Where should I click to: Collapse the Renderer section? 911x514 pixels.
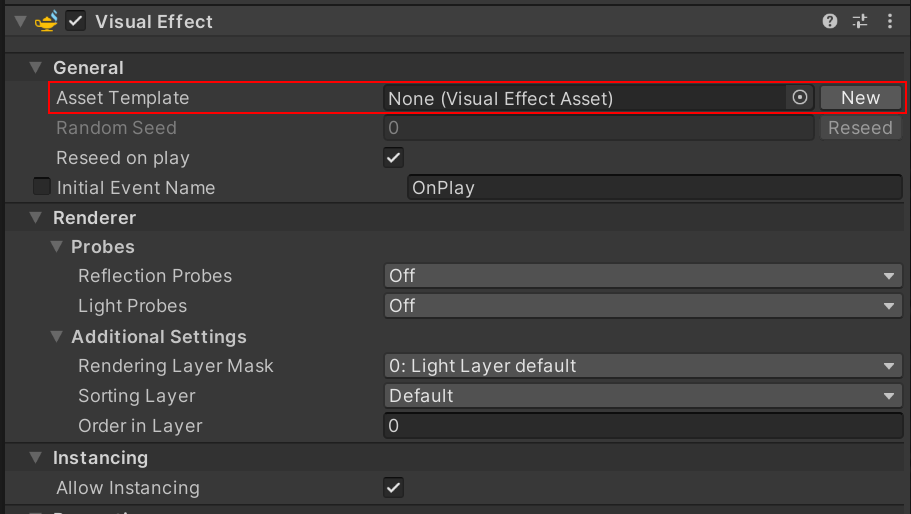tap(37, 217)
